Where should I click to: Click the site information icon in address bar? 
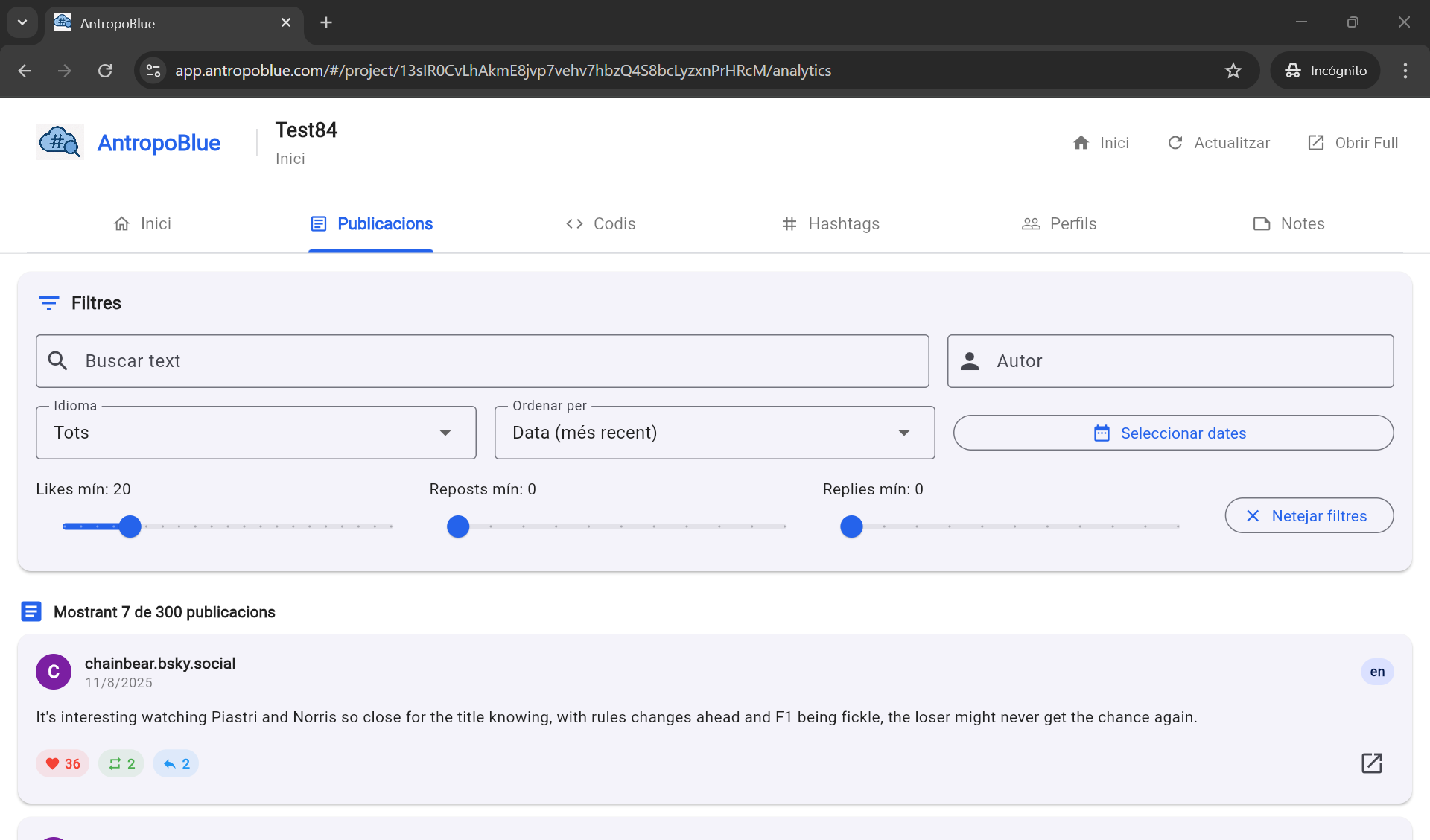153,71
